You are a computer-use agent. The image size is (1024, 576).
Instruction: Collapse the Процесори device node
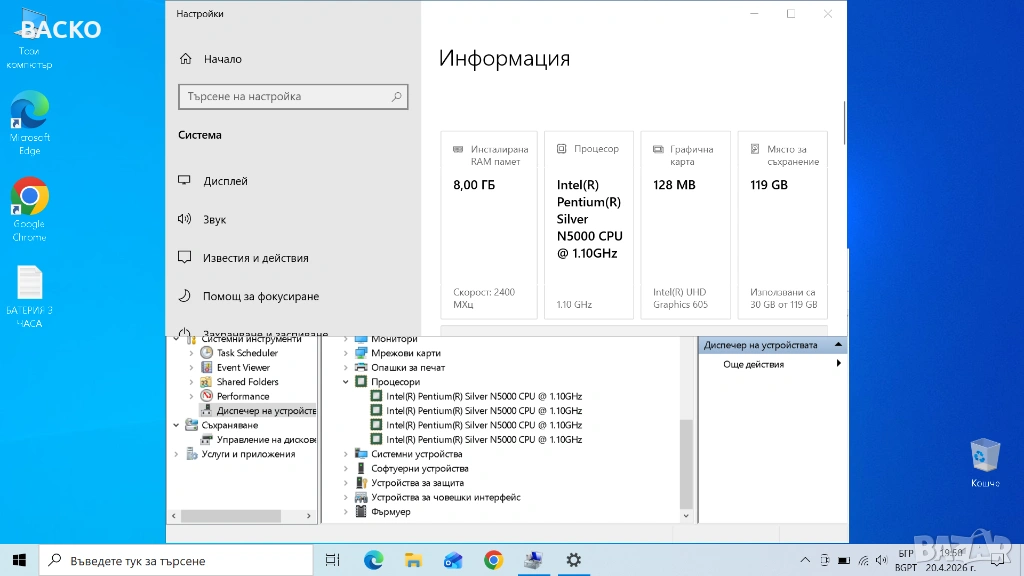tap(347, 382)
